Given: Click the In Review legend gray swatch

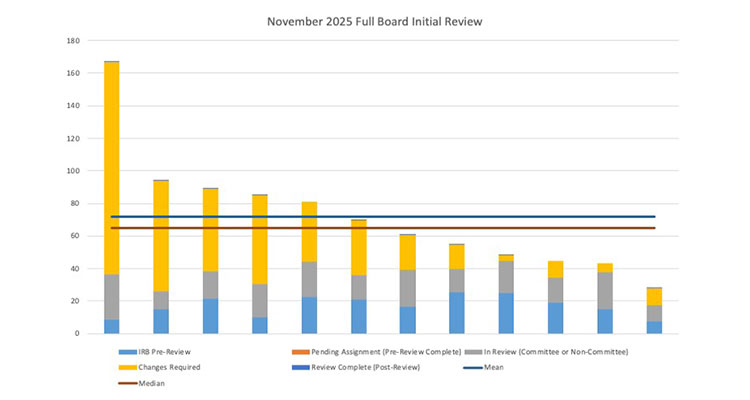Looking at the screenshot, I should pyautogui.click(x=472, y=352).
